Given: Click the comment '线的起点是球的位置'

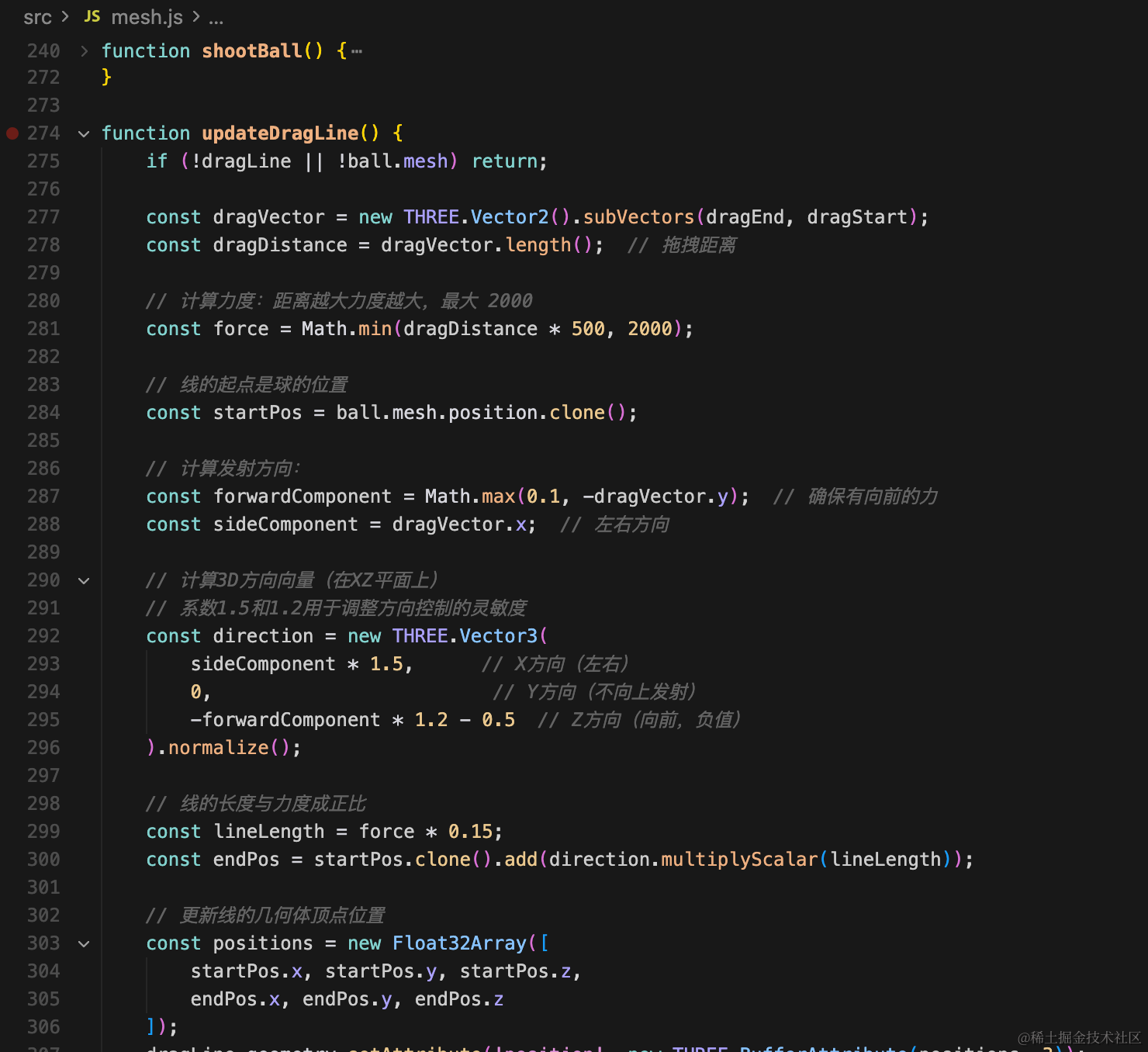Looking at the screenshot, I should coord(264,385).
